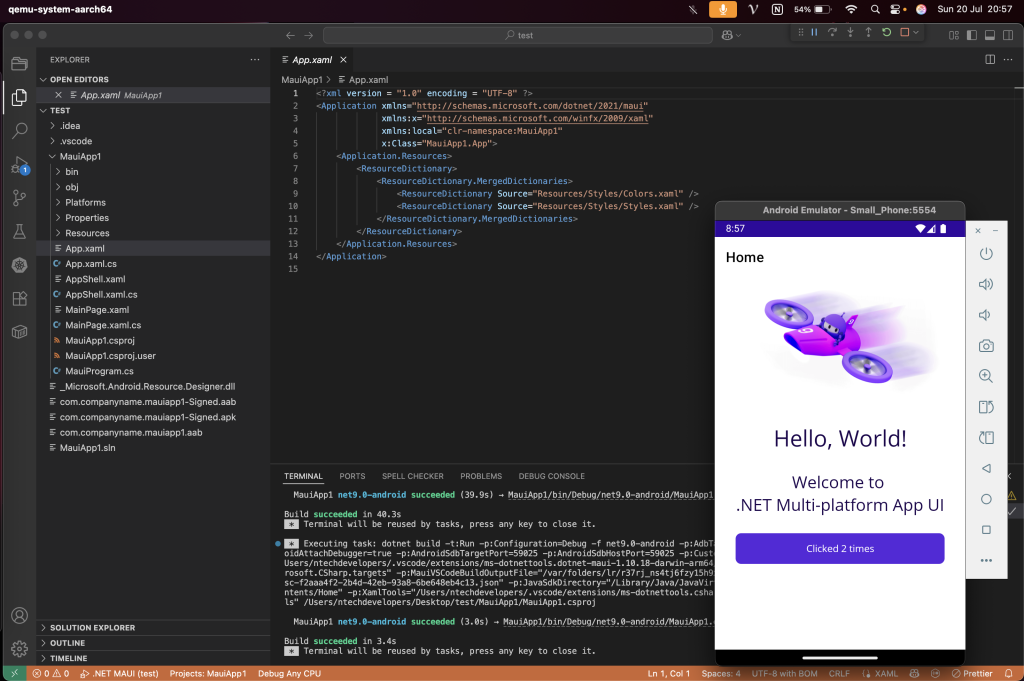Open the Testing flask view
Screen dimensions: 1024x681
20,231
